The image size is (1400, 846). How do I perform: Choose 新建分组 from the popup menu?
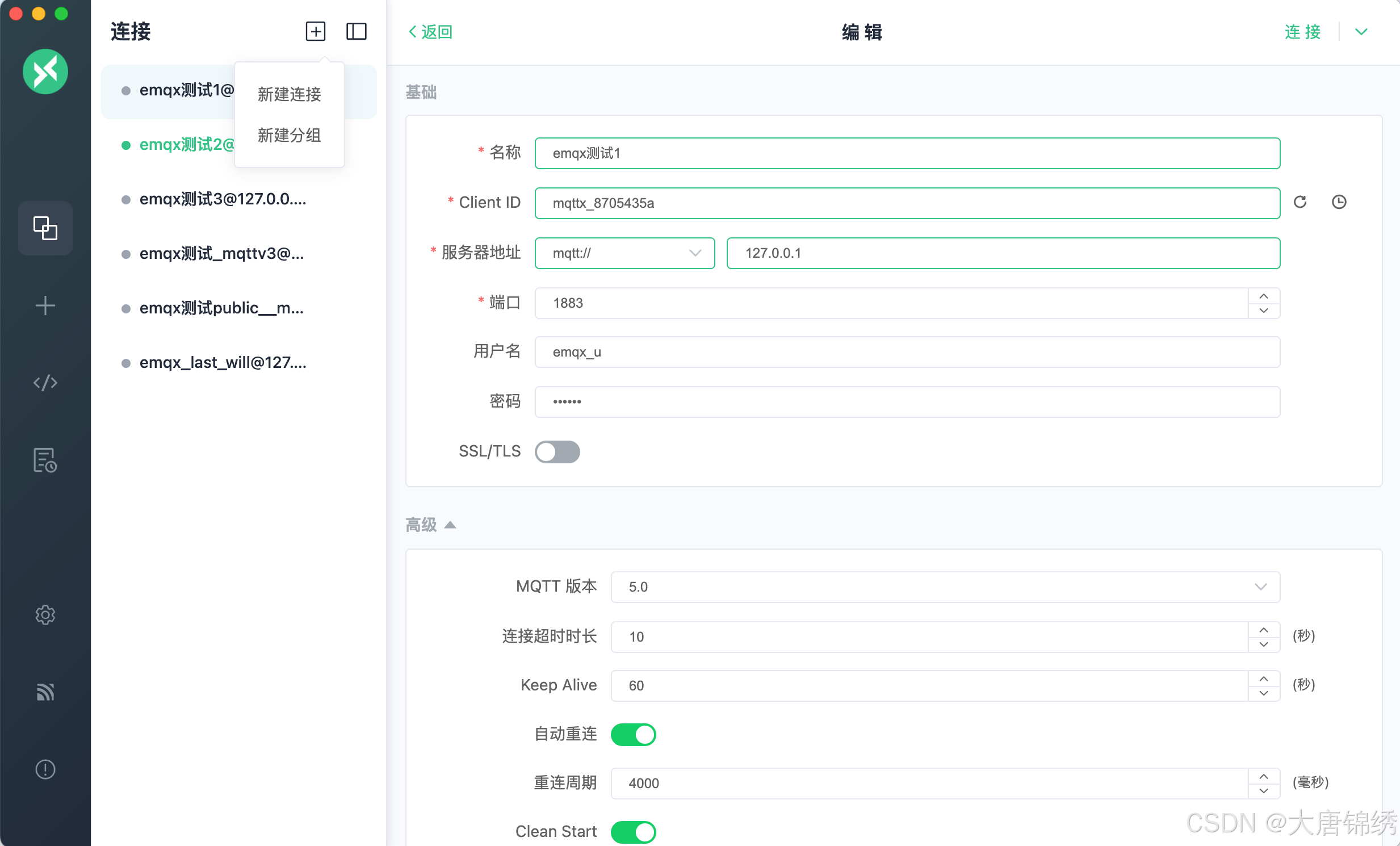point(289,135)
